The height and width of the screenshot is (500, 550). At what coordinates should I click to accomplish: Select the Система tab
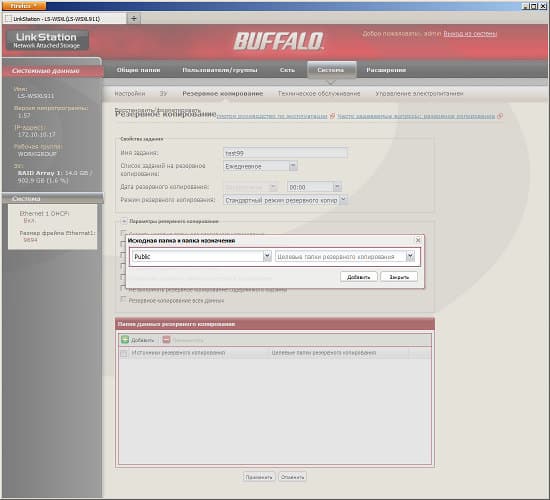pyautogui.click(x=331, y=70)
